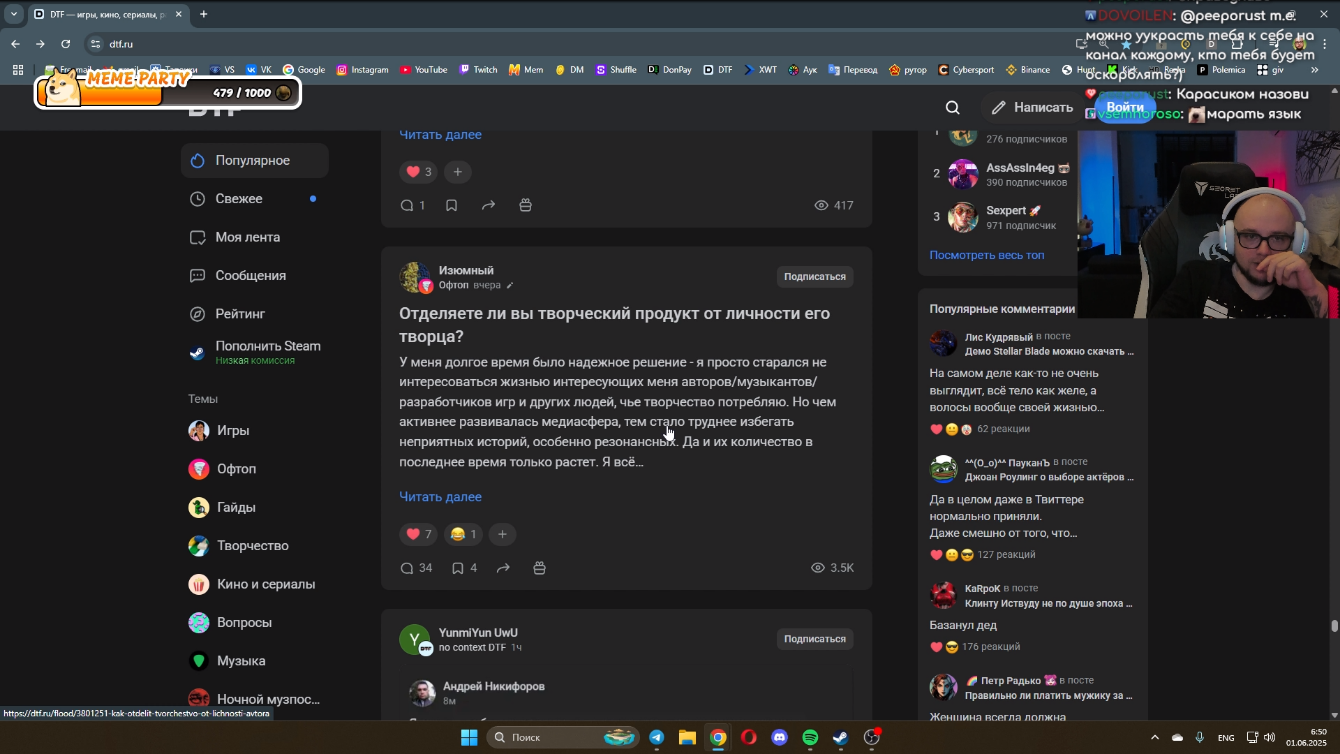Add a new reaction to Изюмный's post
This screenshot has height=754, width=1340.
coord(502,534)
